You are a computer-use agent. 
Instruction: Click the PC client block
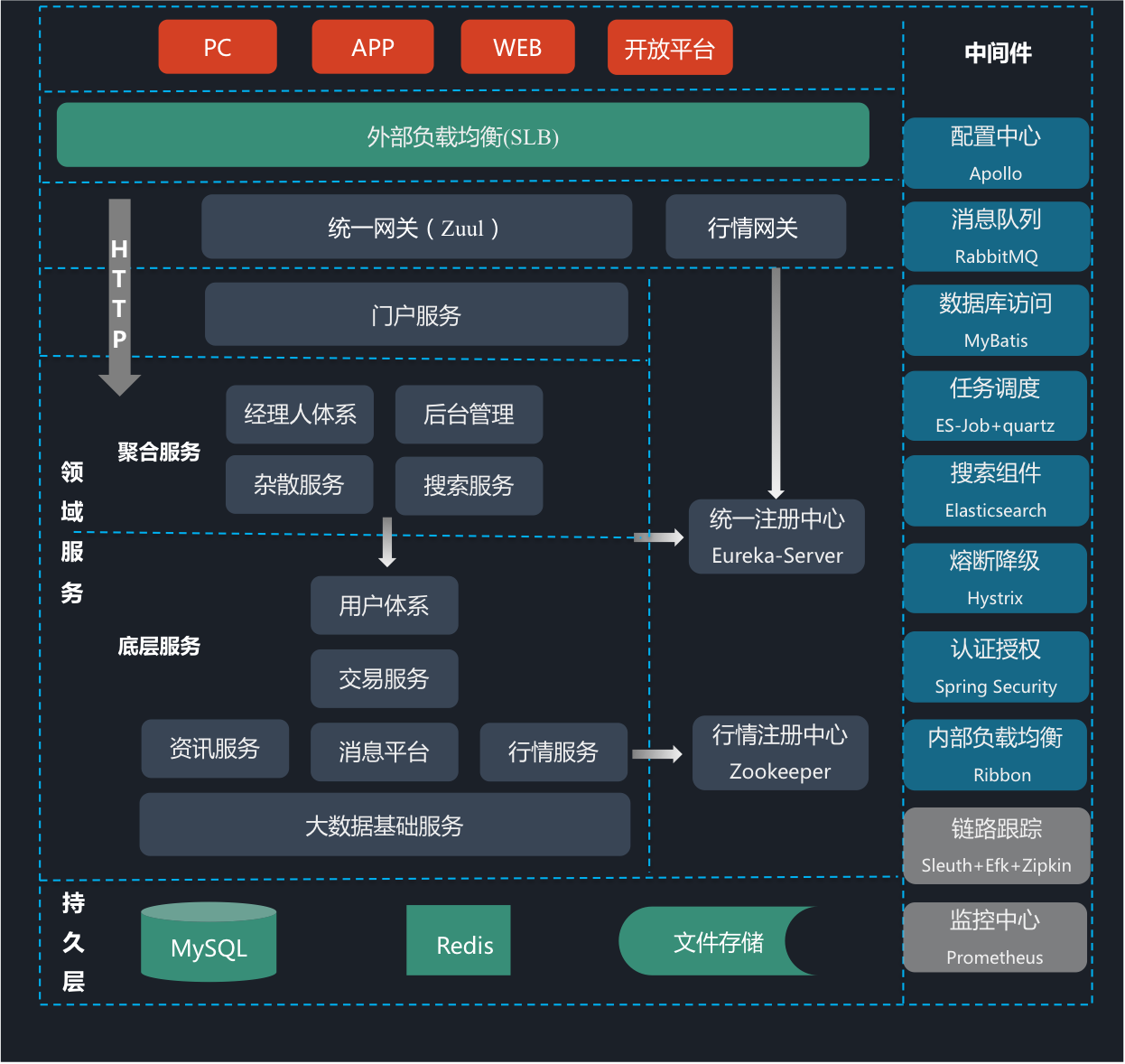coord(217,47)
